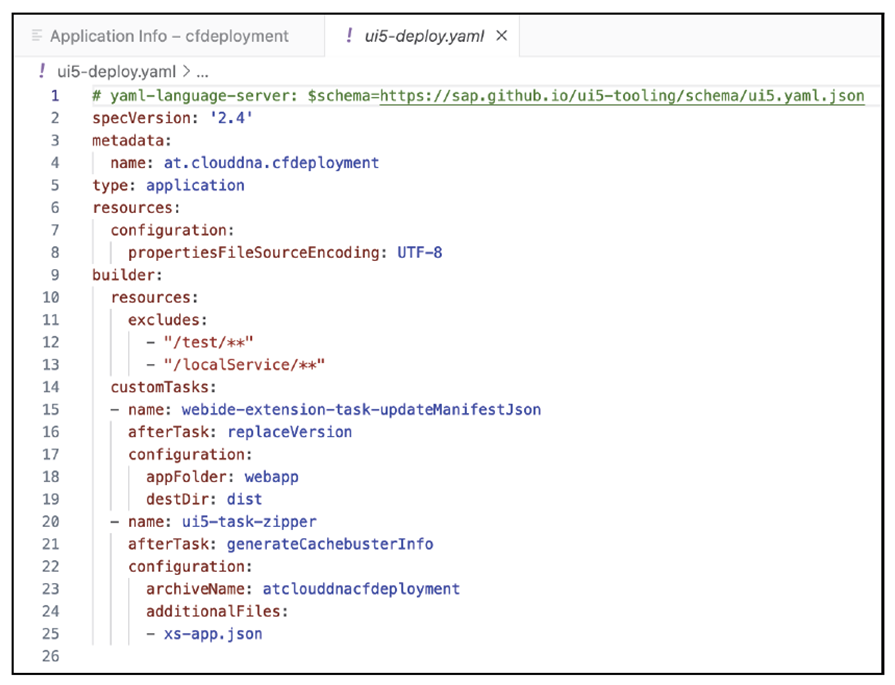895x685 pixels.
Task: Click the UTF-8 value
Action: [x=420, y=252]
